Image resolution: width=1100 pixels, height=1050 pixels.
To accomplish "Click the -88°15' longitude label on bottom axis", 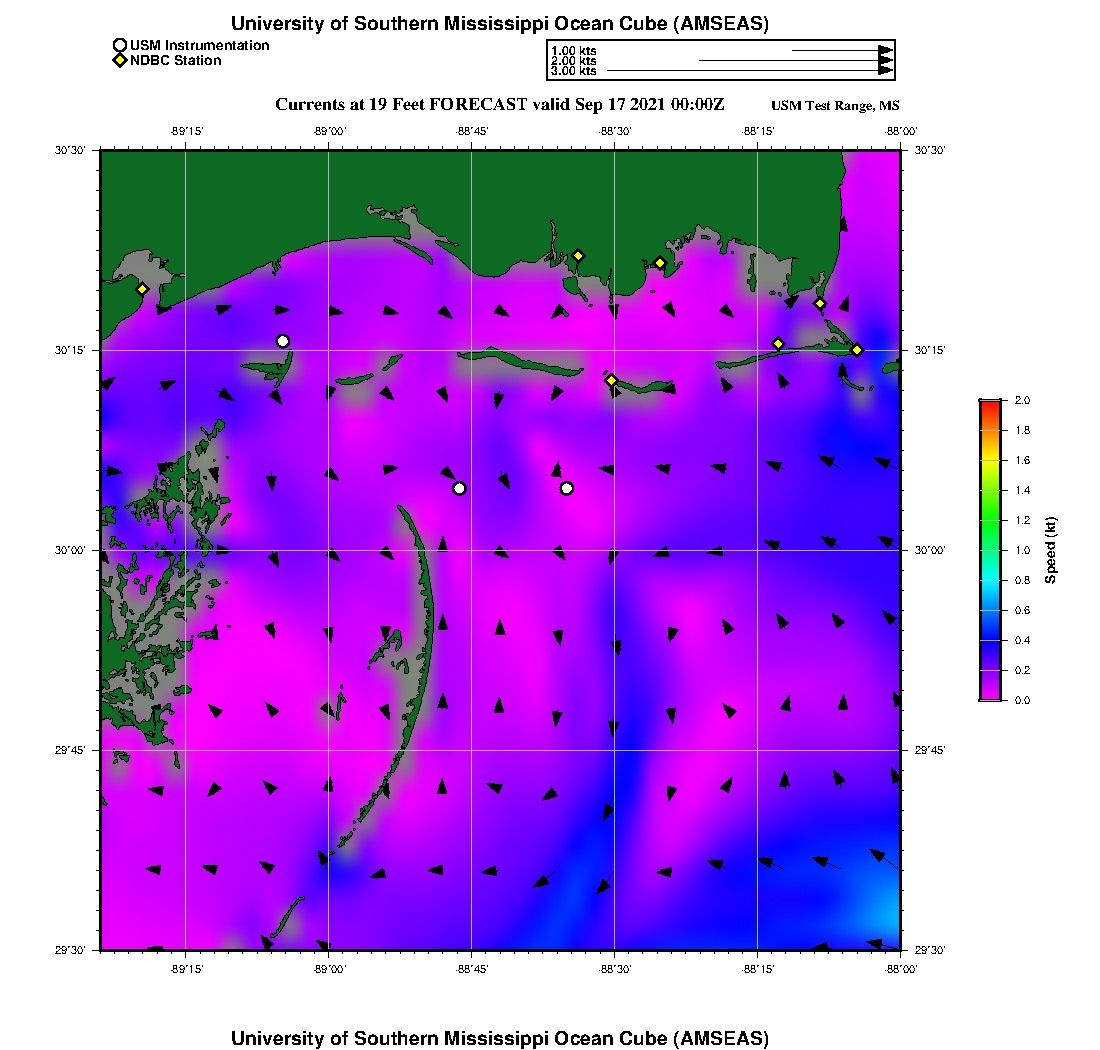I will point(758,969).
